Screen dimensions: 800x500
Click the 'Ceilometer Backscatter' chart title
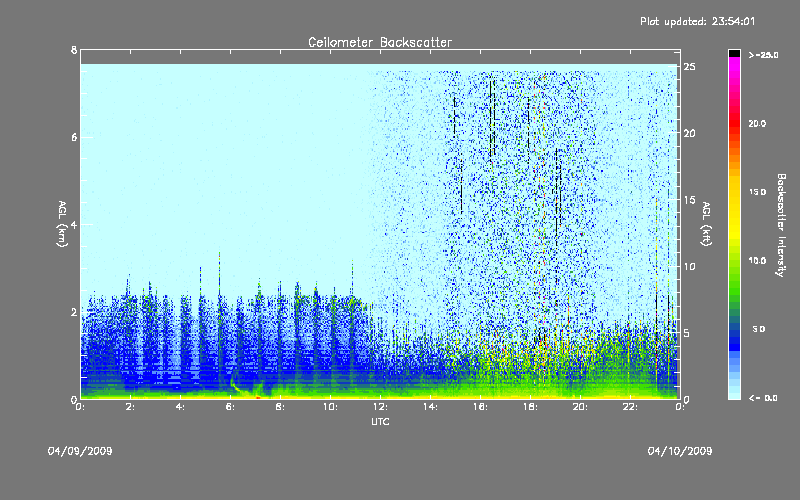click(380, 42)
